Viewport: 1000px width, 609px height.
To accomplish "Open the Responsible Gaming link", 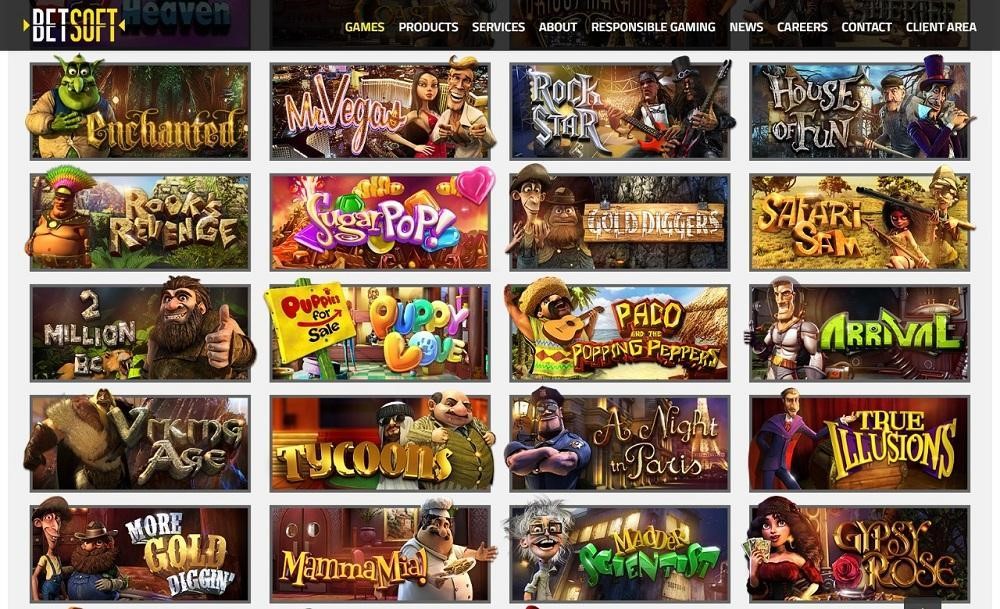I will click(653, 27).
